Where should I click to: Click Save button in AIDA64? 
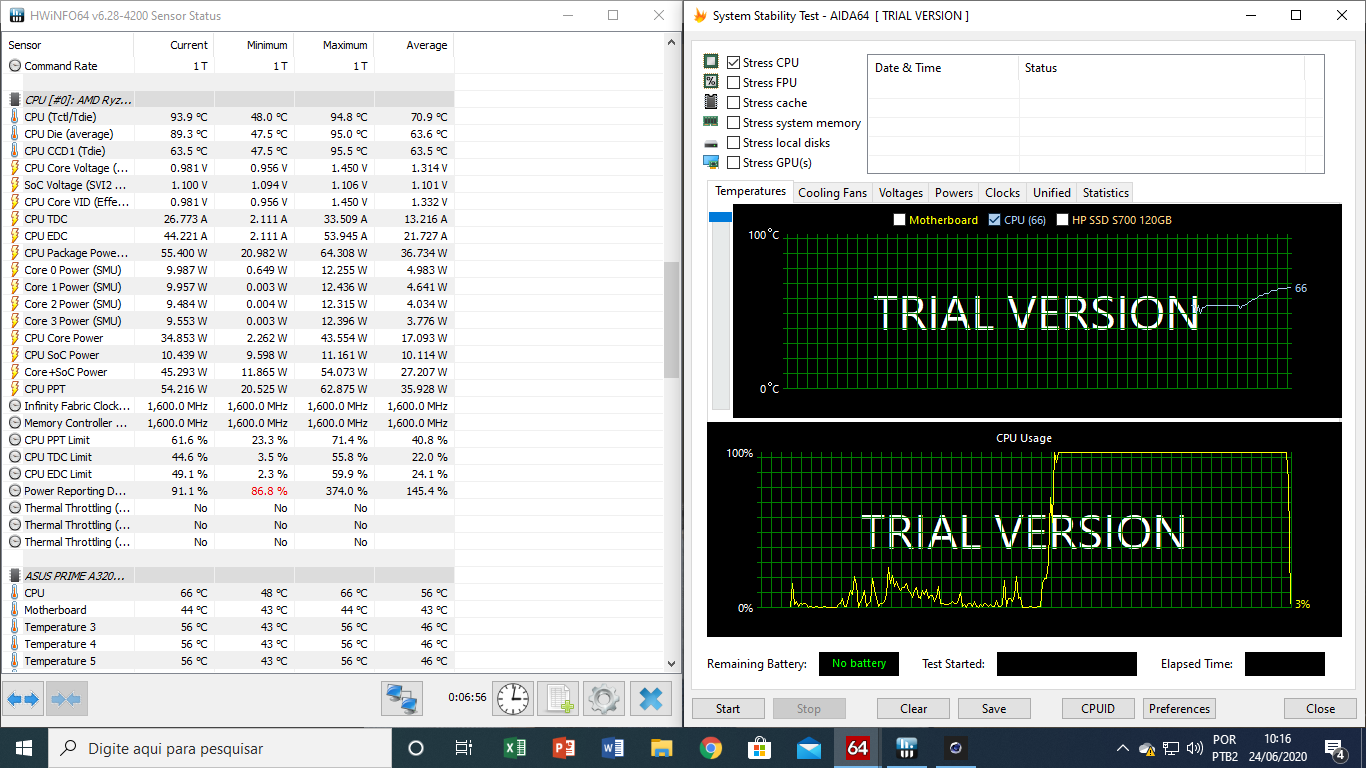(994, 709)
